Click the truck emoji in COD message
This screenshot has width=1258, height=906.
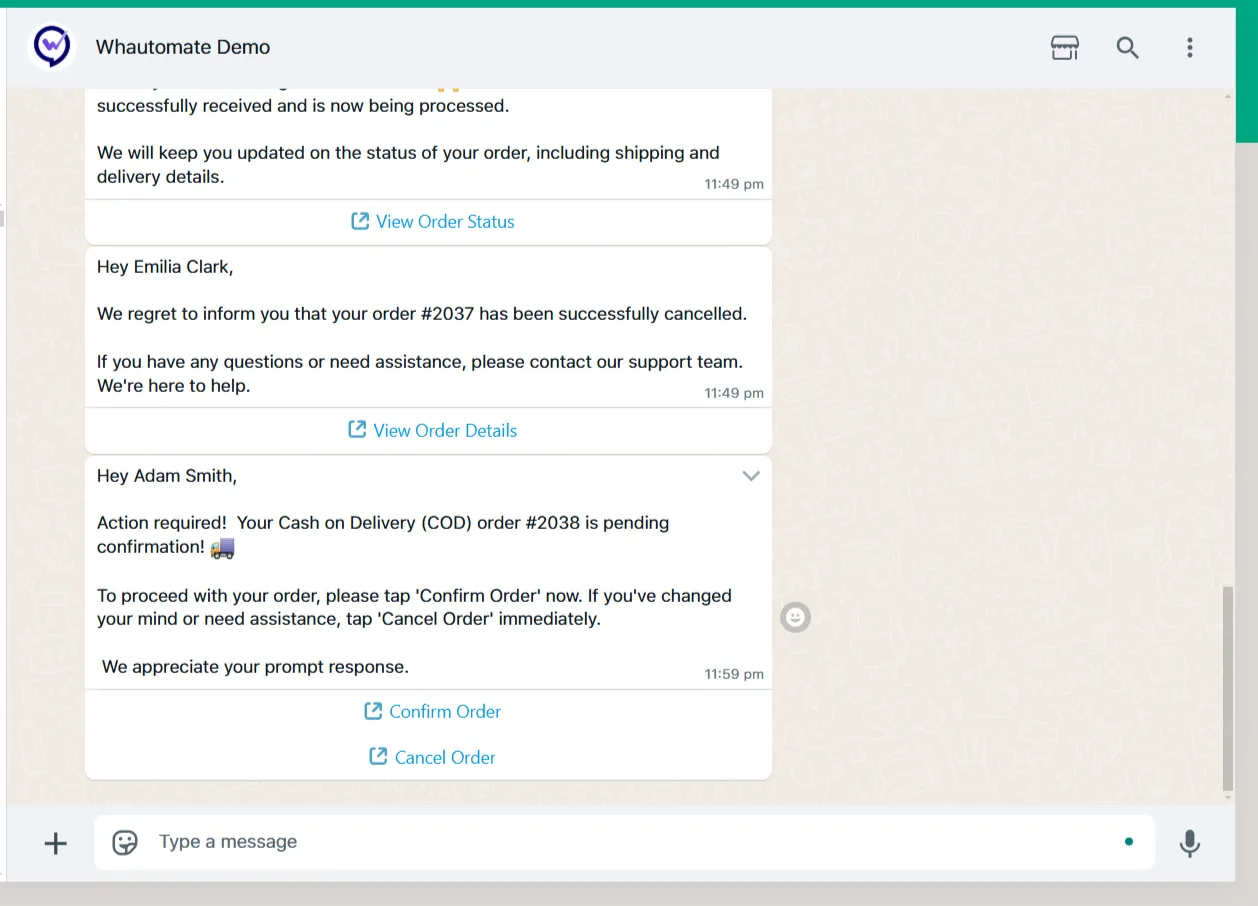tap(222, 547)
